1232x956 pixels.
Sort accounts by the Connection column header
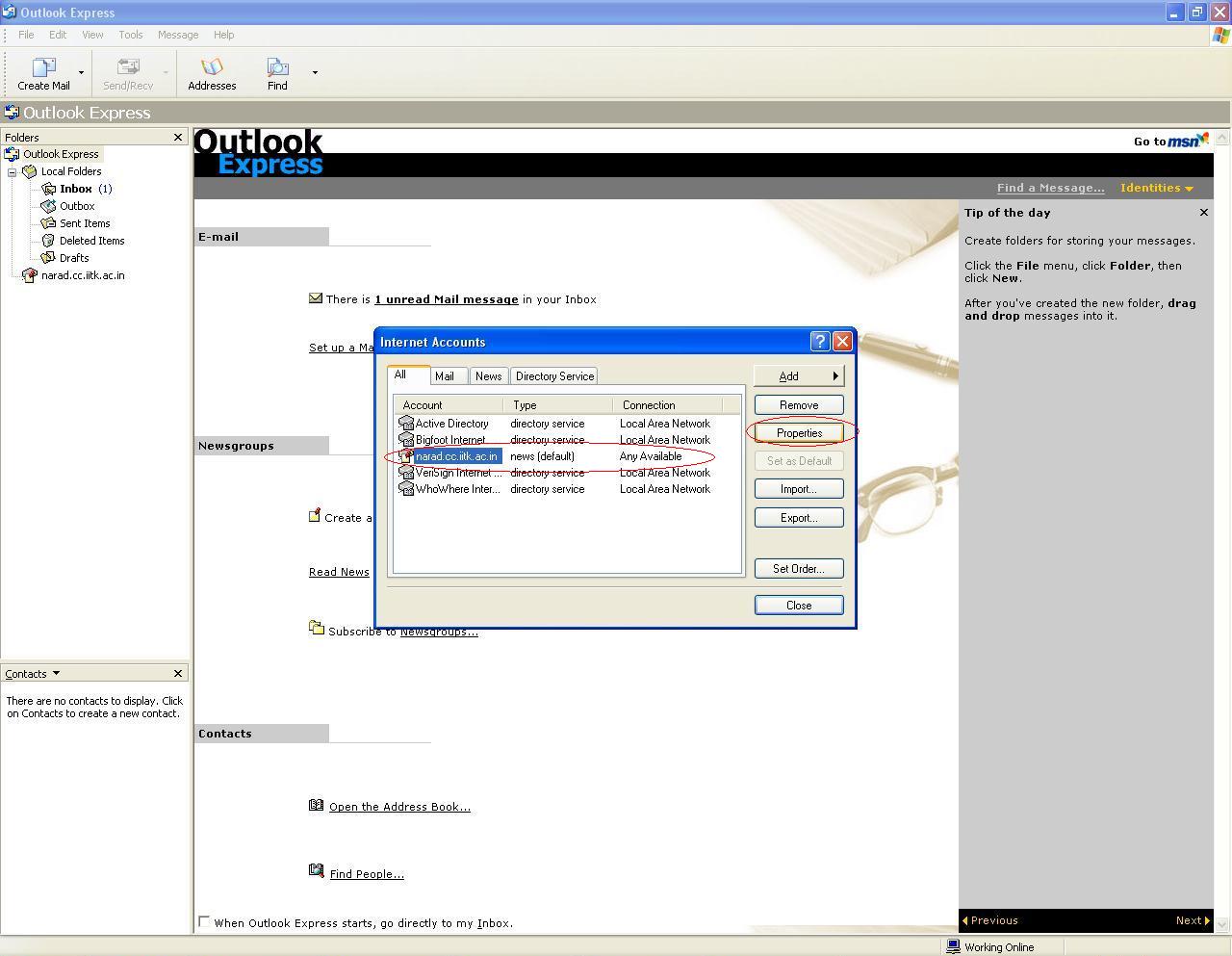click(x=668, y=405)
